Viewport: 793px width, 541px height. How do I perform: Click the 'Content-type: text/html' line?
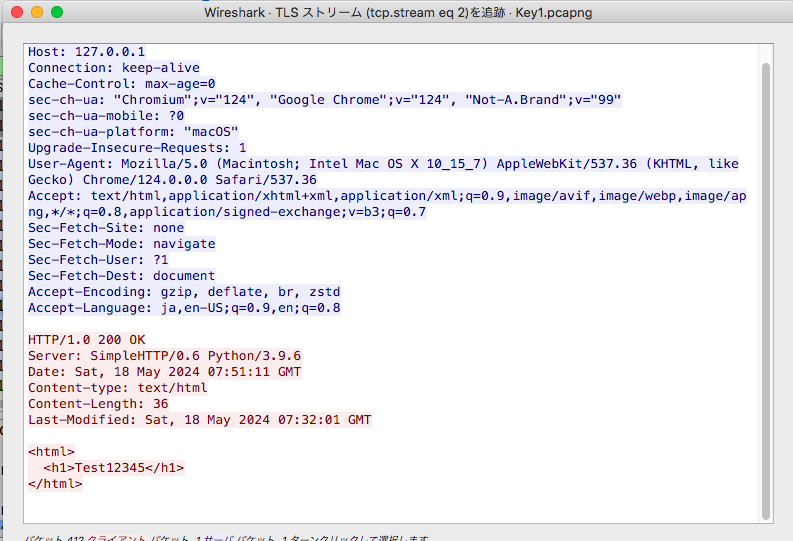[x=118, y=388]
